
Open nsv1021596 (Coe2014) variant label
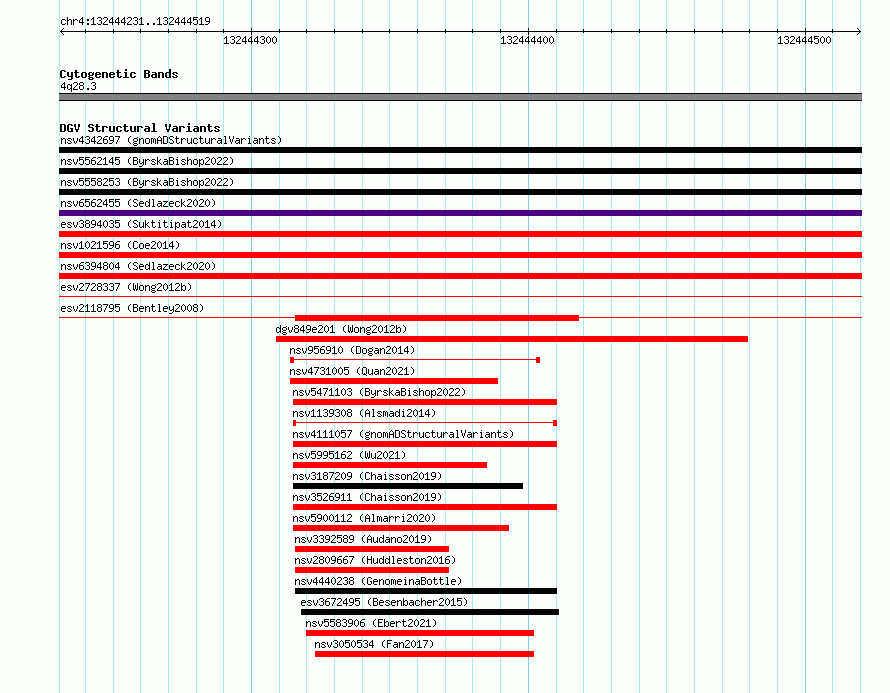(x=120, y=245)
